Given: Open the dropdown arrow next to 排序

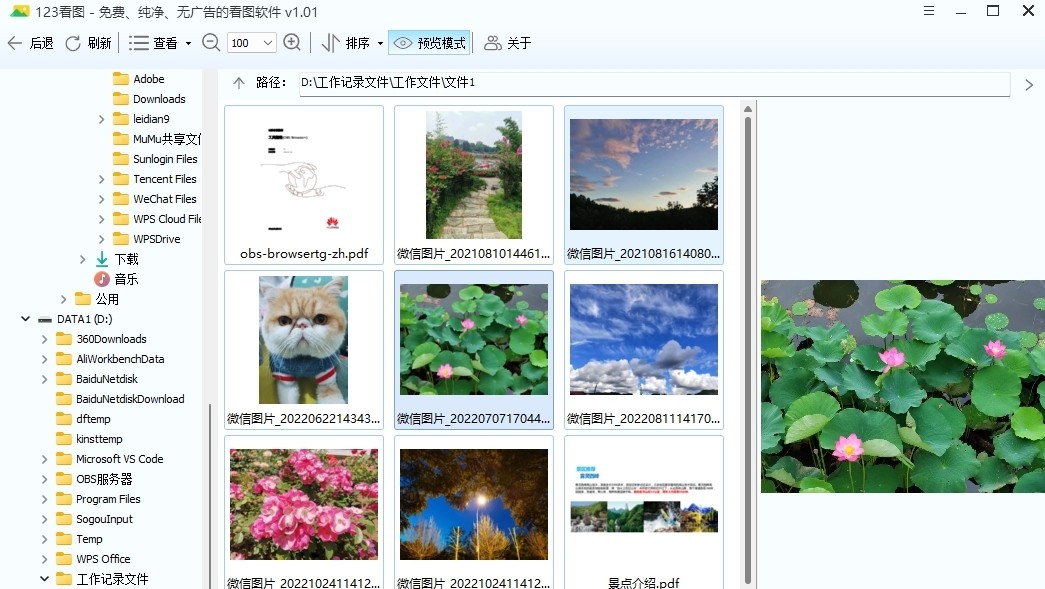Looking at the screenshot, I should pyautogui.click(x=381, y=43).
